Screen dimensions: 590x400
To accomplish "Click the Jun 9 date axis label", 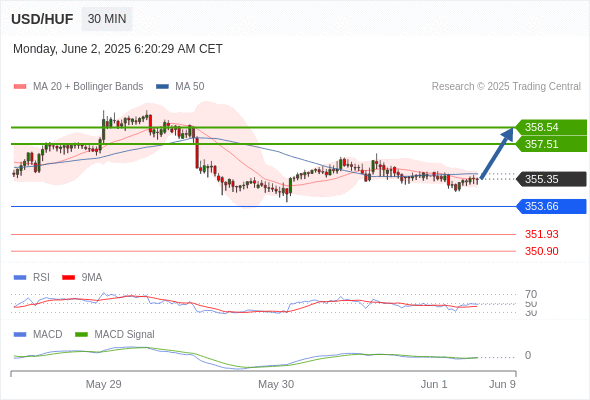I will [502, 384].
